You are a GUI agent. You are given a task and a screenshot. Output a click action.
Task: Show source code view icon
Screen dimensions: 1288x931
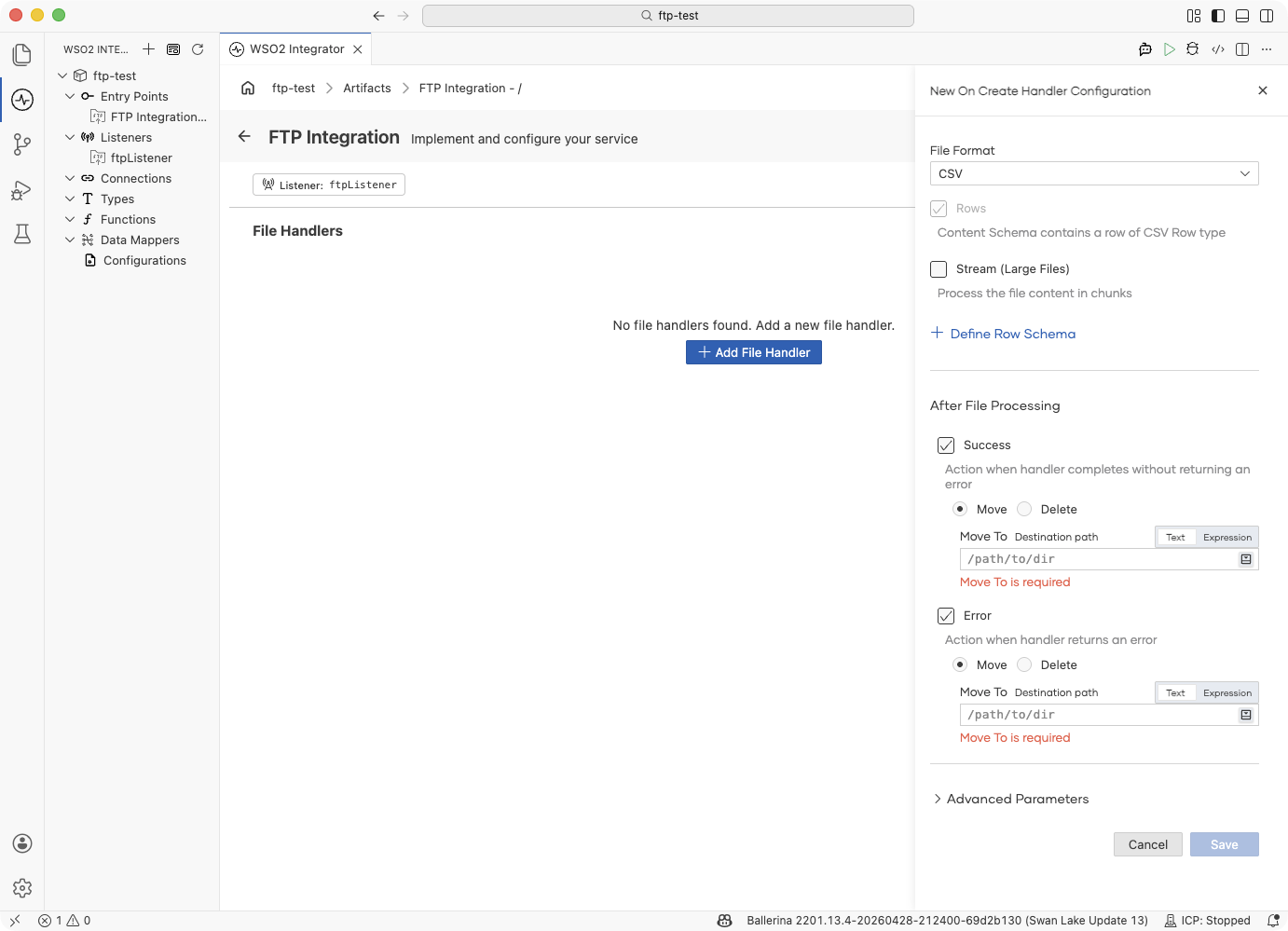(1218, 49)
